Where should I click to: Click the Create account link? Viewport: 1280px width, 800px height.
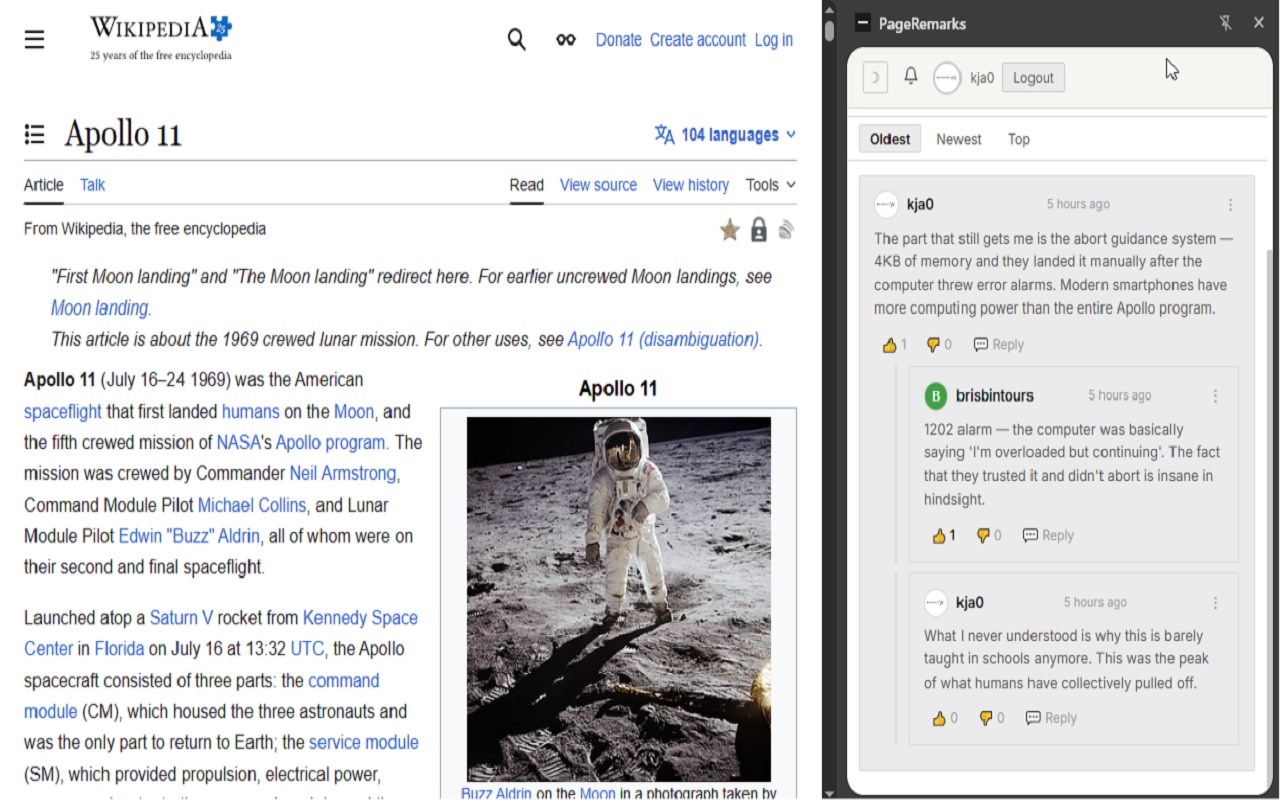tap(698, 40)
